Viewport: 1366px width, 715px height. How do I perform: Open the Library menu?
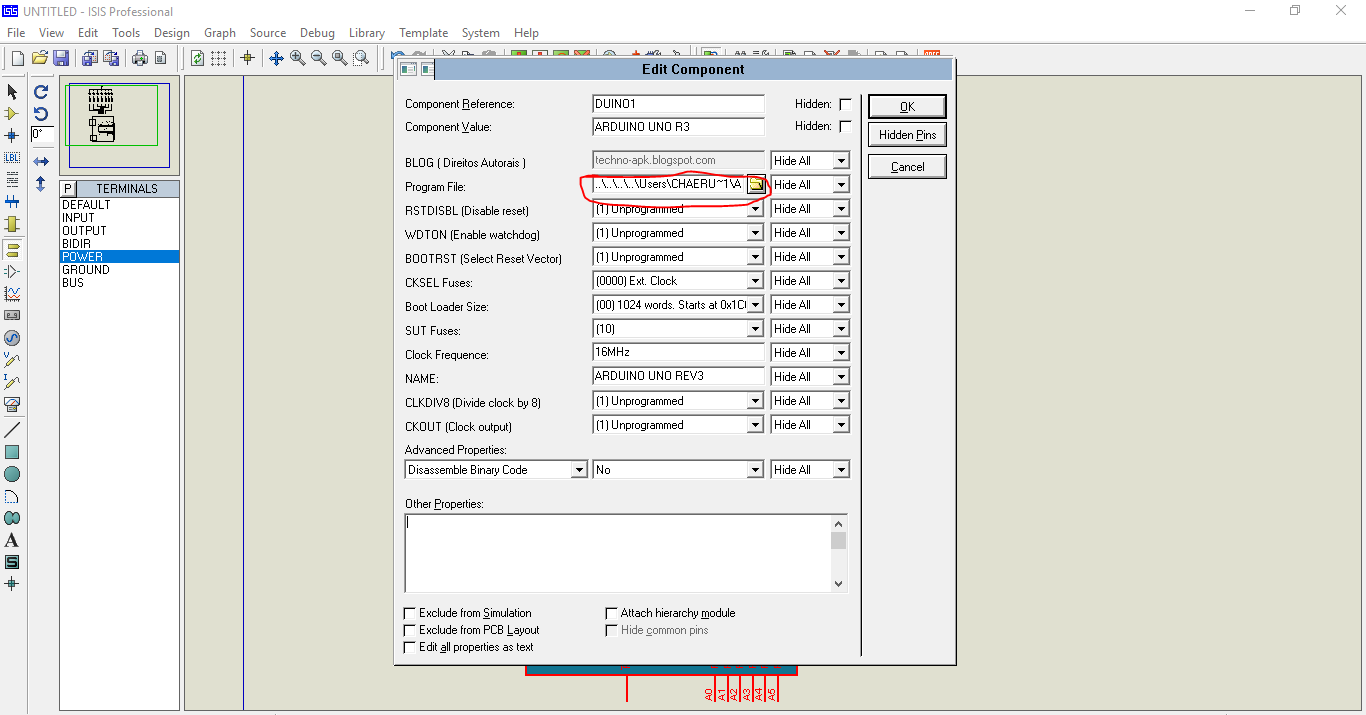[367, 33]
